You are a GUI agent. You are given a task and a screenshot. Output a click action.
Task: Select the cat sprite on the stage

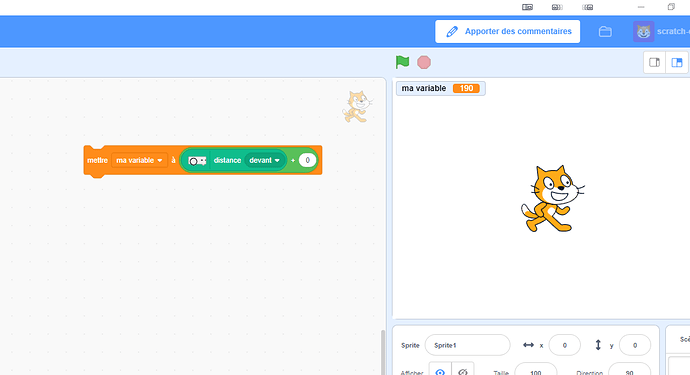point(553,198)
